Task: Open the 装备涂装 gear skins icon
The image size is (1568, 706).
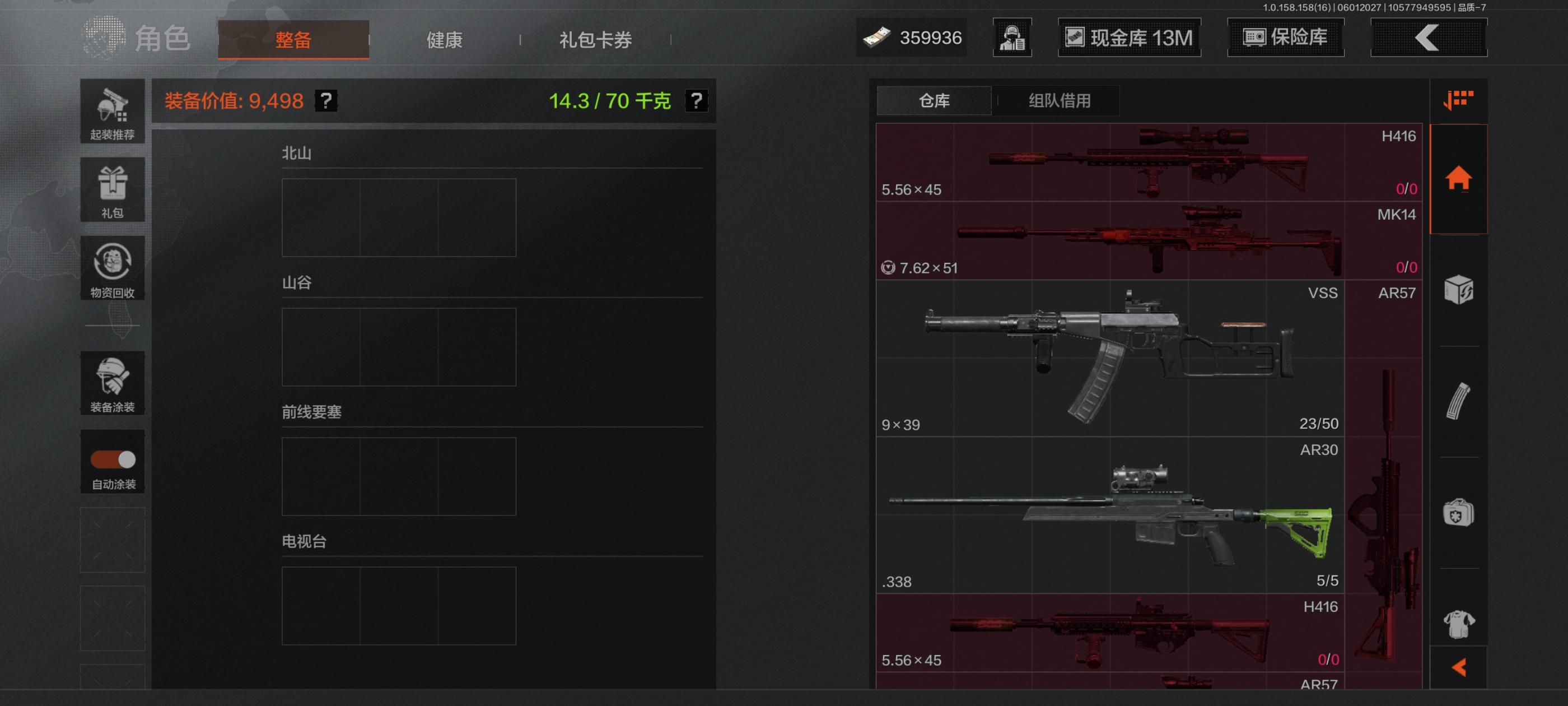Action: pyautogui.click(x=113, y=383)
